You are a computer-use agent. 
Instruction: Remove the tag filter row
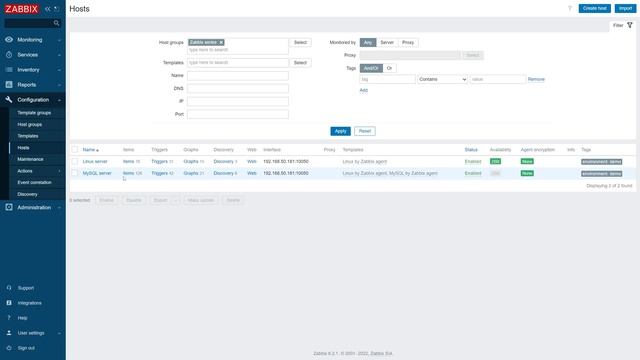[536, 79]
